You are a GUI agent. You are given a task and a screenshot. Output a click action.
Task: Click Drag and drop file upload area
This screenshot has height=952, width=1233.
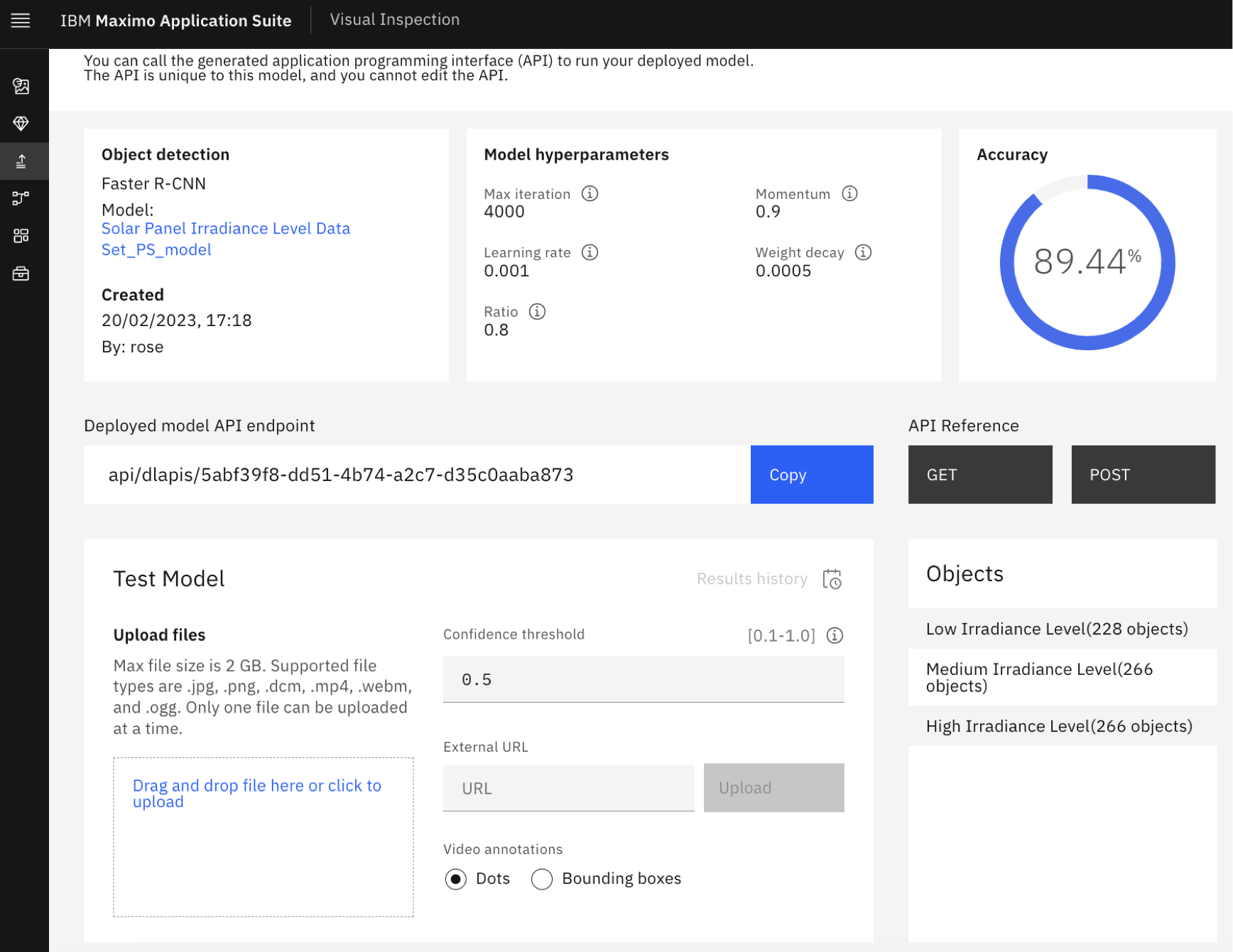click(x=264, y=837)
